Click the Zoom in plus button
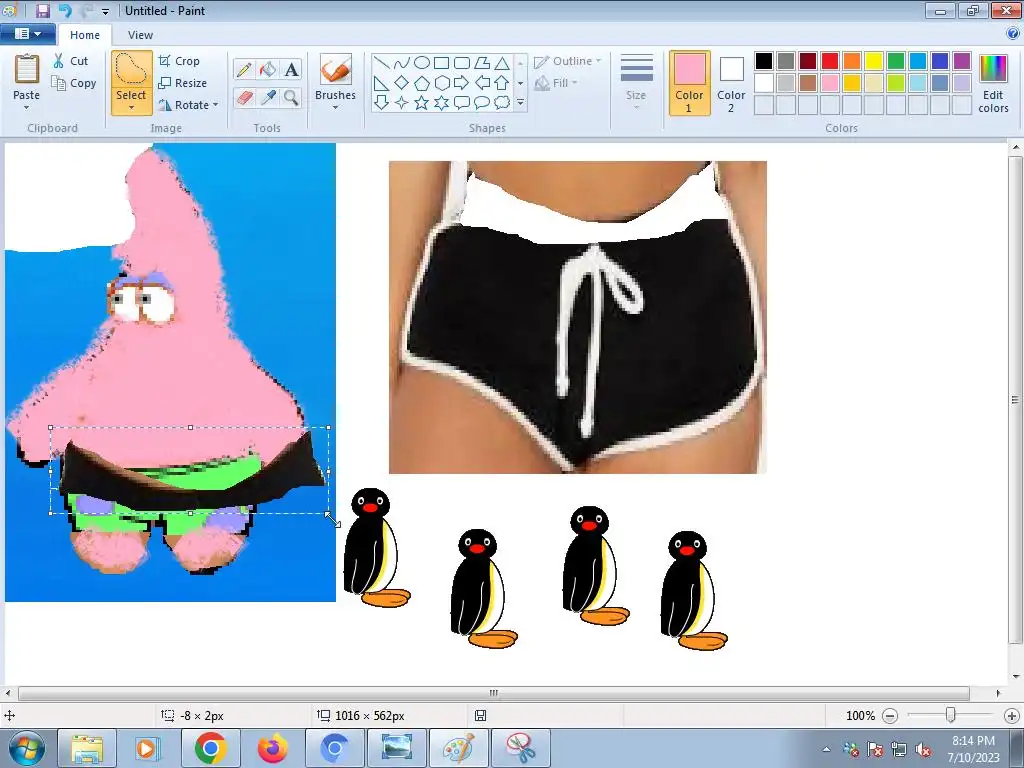 click(x=1012, y=716)
